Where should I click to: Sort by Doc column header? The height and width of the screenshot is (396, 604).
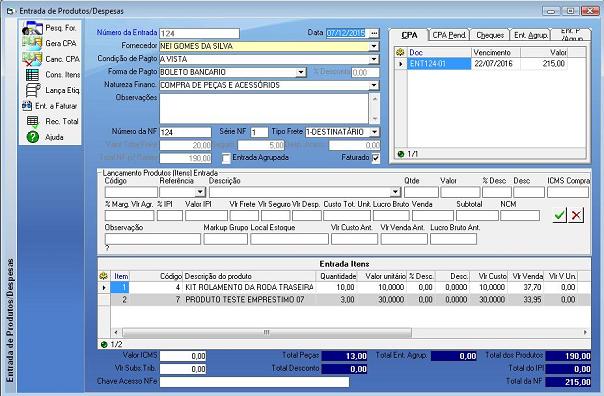pos(439,52)
